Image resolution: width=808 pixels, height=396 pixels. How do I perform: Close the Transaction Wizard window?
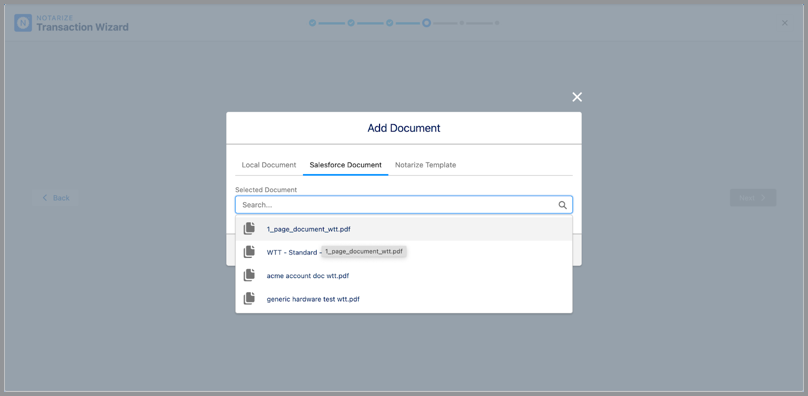tap(785, 23)
